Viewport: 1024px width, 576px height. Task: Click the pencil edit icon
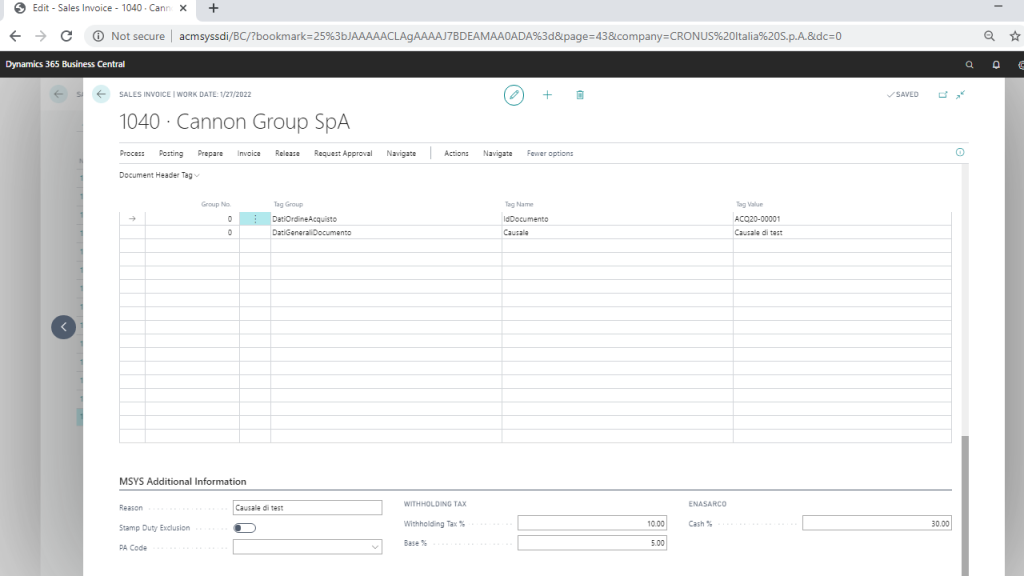[x=513, y=95]
